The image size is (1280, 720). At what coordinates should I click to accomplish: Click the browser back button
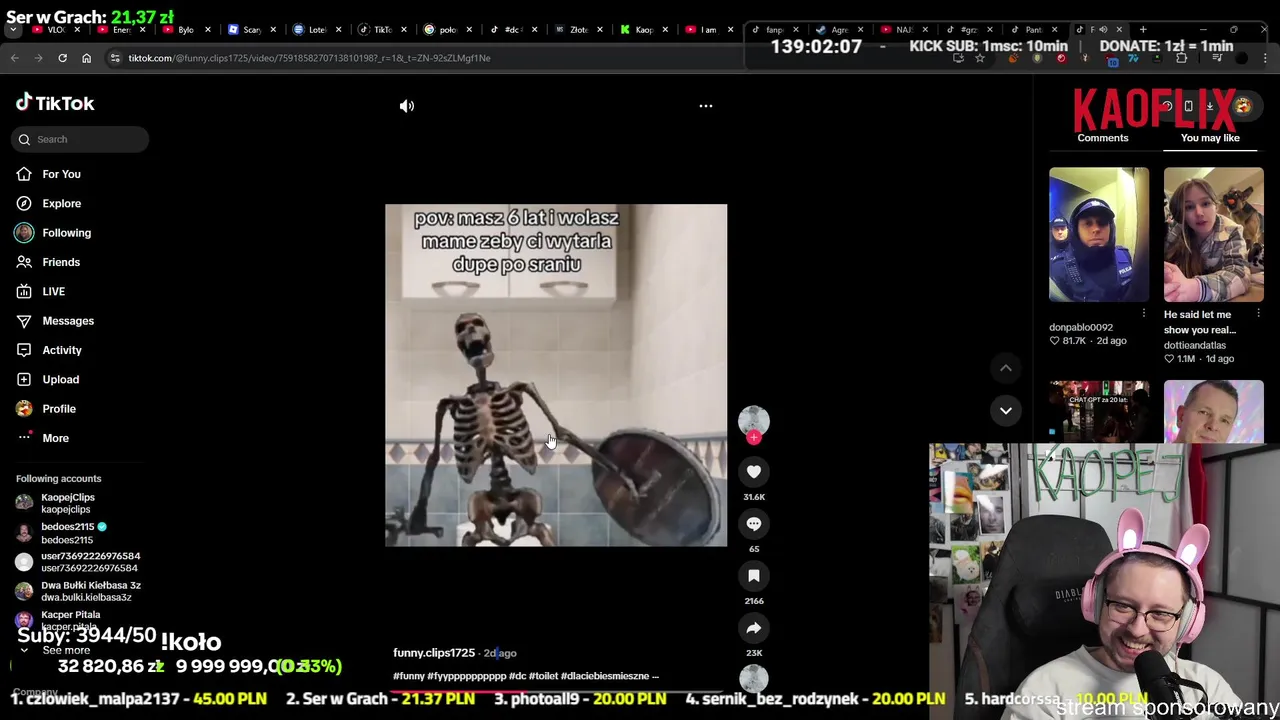15,58
